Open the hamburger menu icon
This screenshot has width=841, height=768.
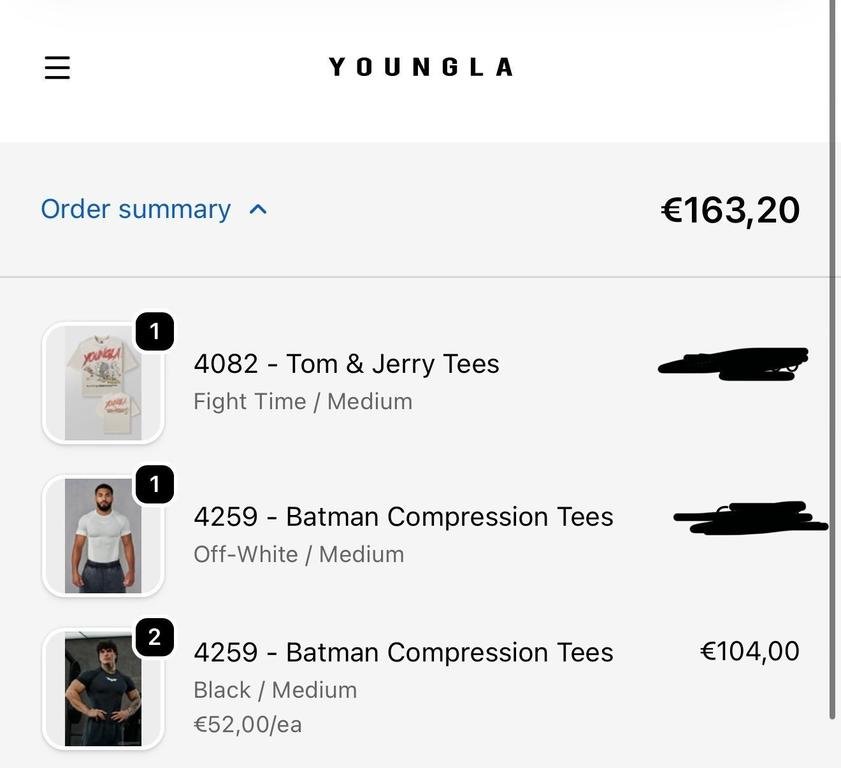pyautogui.click(x=58, y=67)
